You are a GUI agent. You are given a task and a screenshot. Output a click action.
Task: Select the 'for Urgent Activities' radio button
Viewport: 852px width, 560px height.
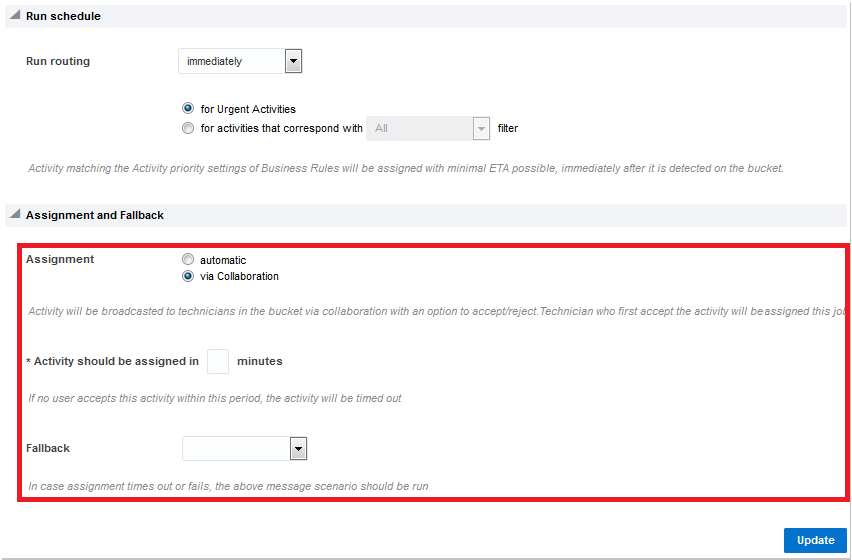click(188, 109)
